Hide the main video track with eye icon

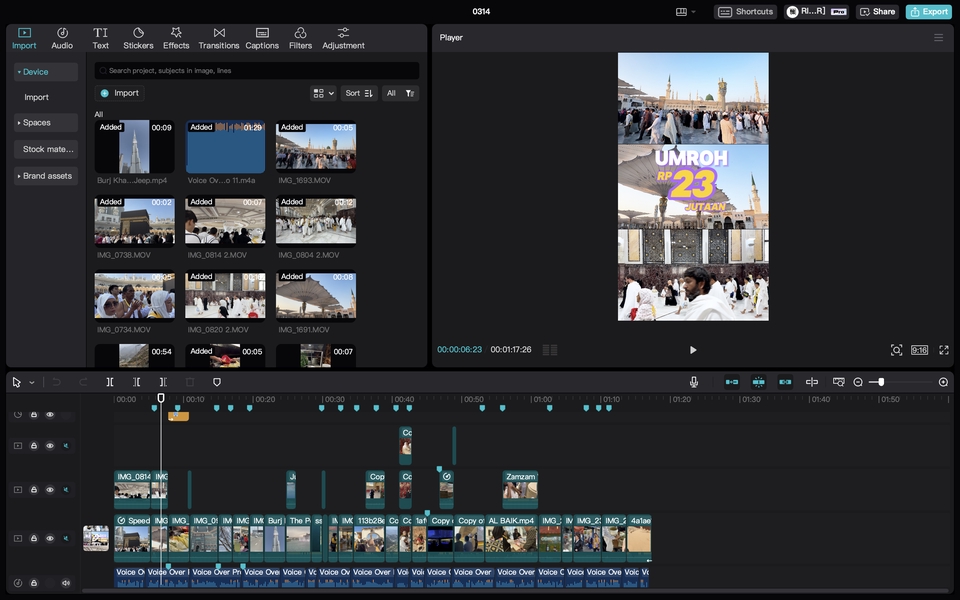point(50,538)
